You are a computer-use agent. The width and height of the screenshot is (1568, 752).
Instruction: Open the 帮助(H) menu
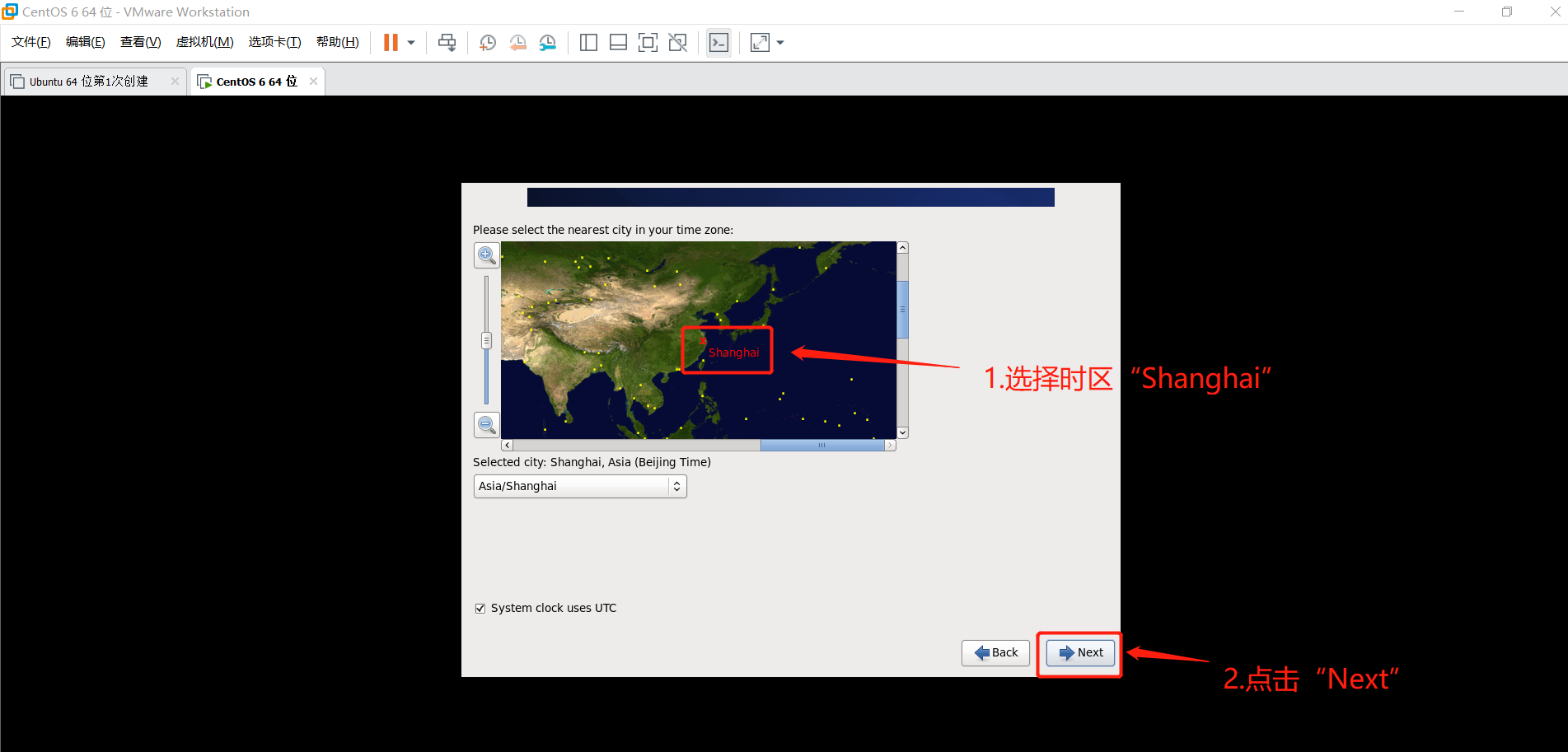coord(338,42)
